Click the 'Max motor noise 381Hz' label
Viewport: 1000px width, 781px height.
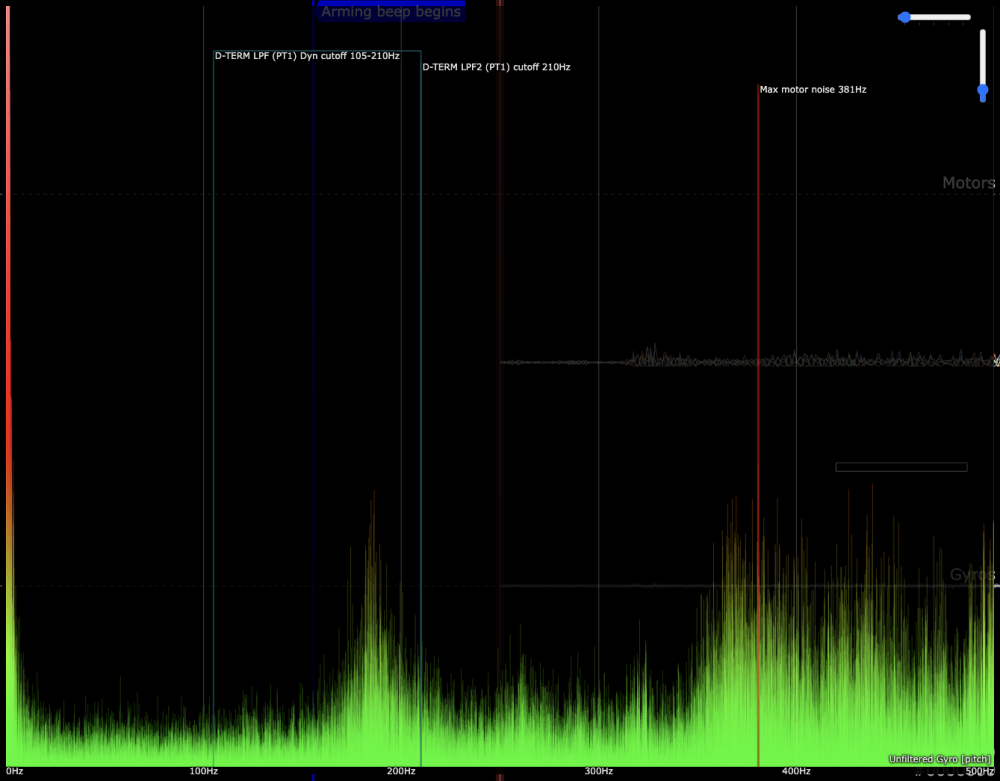[x=813, y=89]
